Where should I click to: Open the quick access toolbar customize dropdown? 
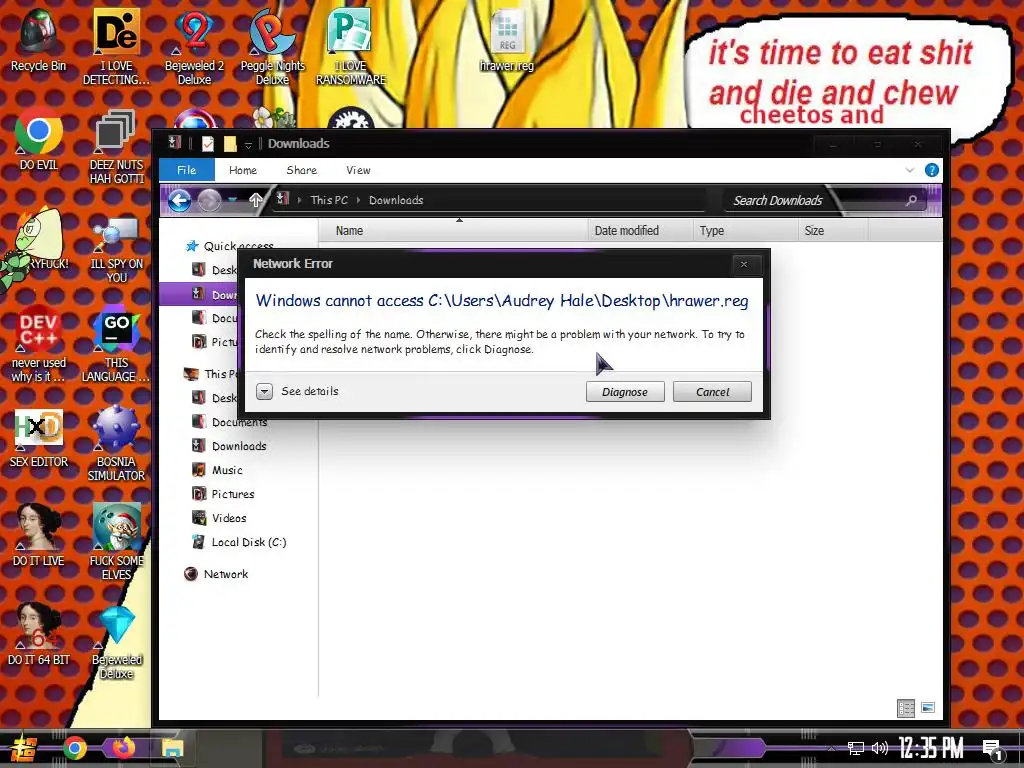click(x=248, y=145)
